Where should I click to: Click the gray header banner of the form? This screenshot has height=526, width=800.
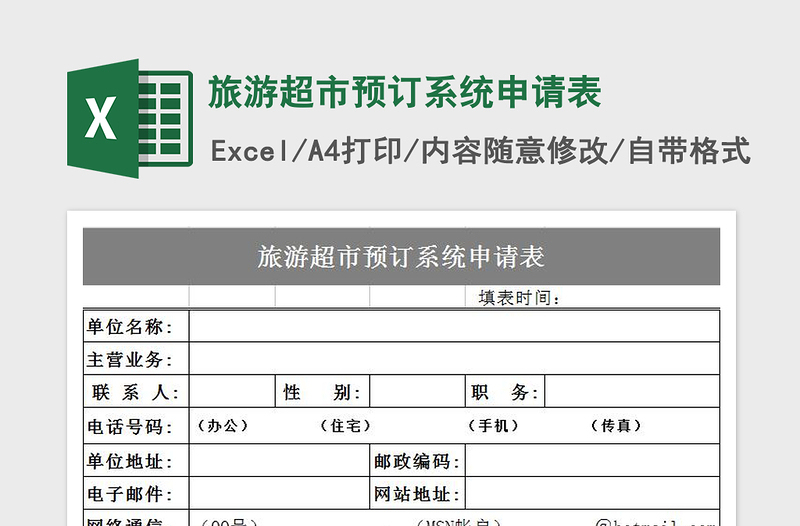[x=401, y=256]
